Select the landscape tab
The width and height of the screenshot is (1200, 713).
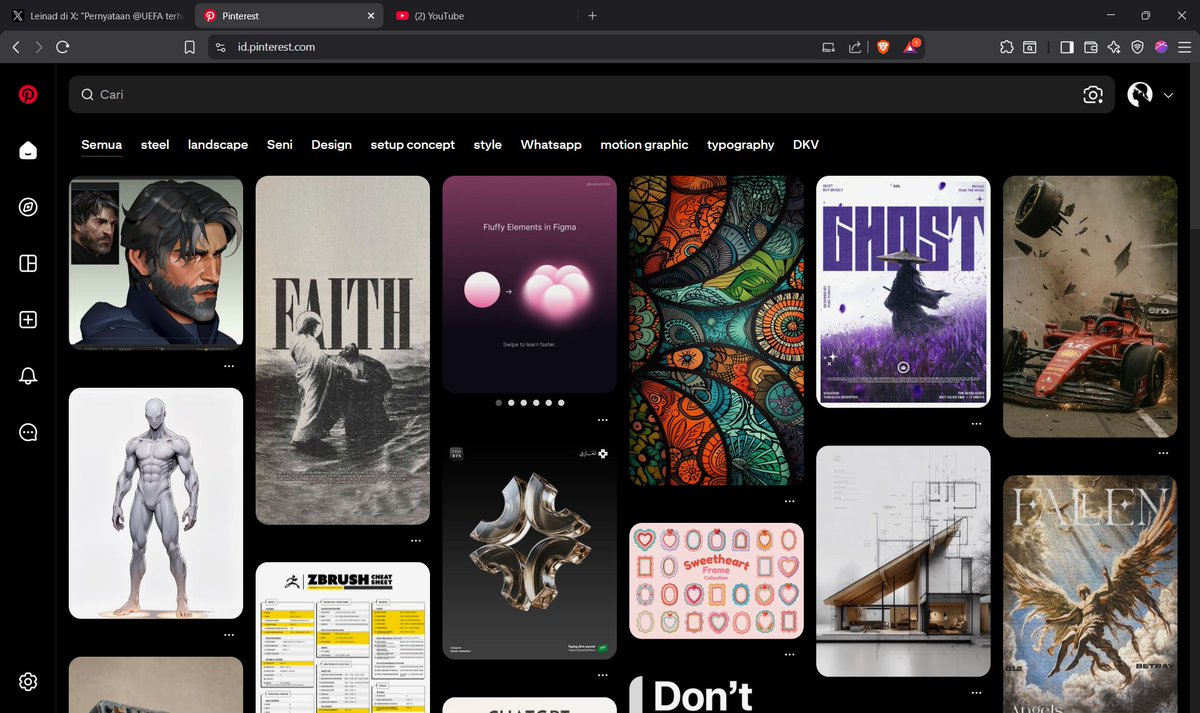click(218, 145)
